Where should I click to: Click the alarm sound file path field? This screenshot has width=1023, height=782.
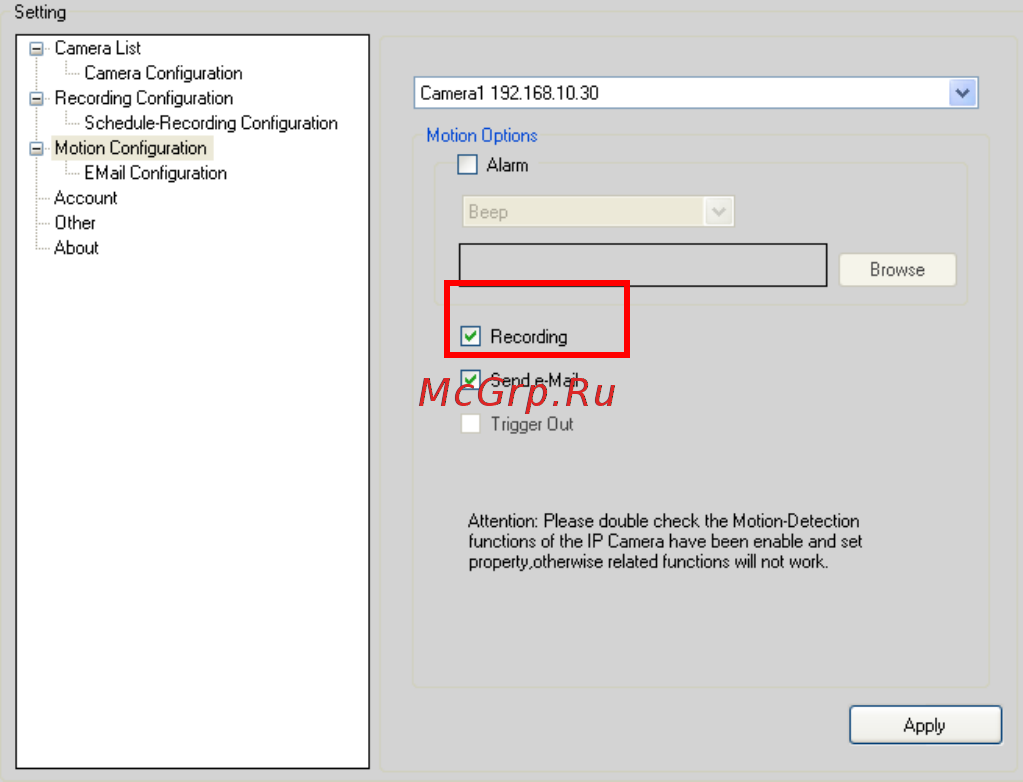643,265
